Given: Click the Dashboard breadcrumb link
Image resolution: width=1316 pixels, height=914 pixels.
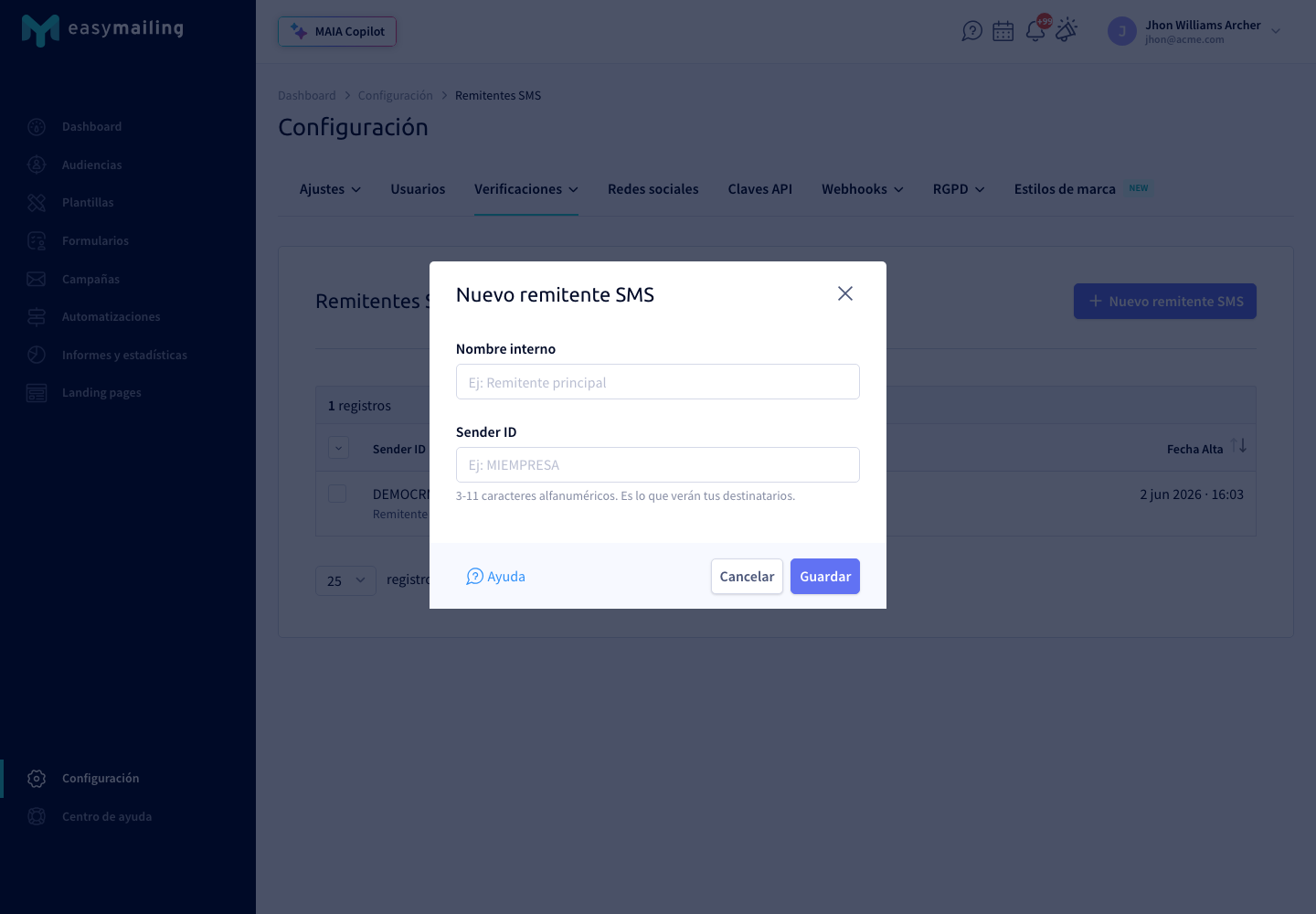Looking at the screenshot, I should coord(307,96).
